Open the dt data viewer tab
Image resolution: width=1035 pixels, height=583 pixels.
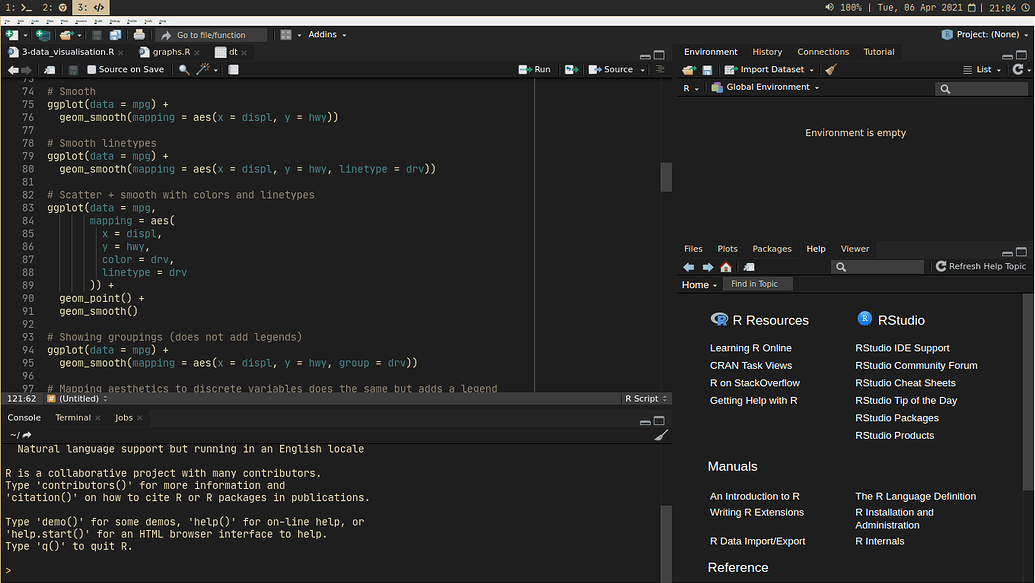tap(232, 52)
